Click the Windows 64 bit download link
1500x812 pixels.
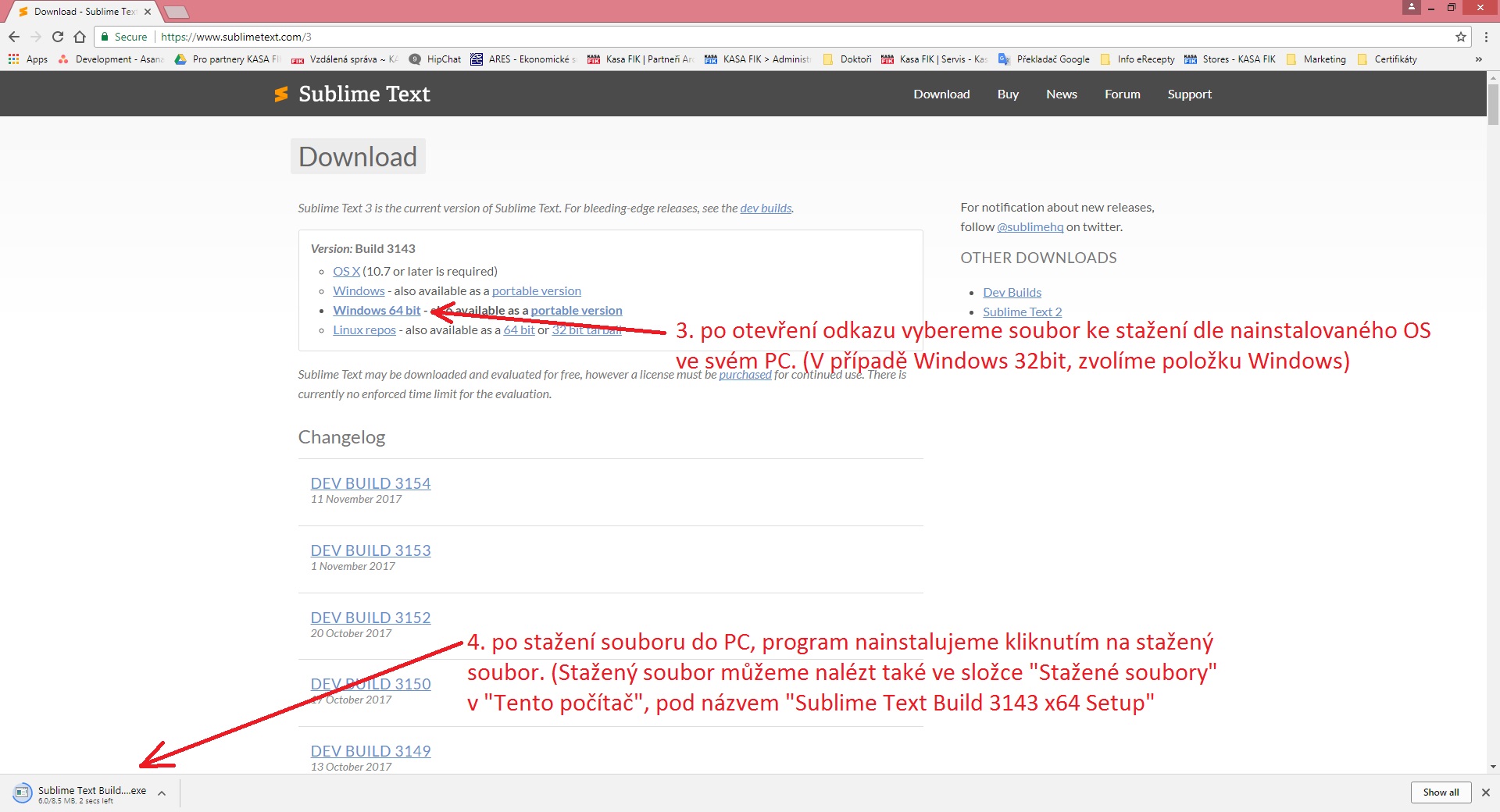[377, 311]
